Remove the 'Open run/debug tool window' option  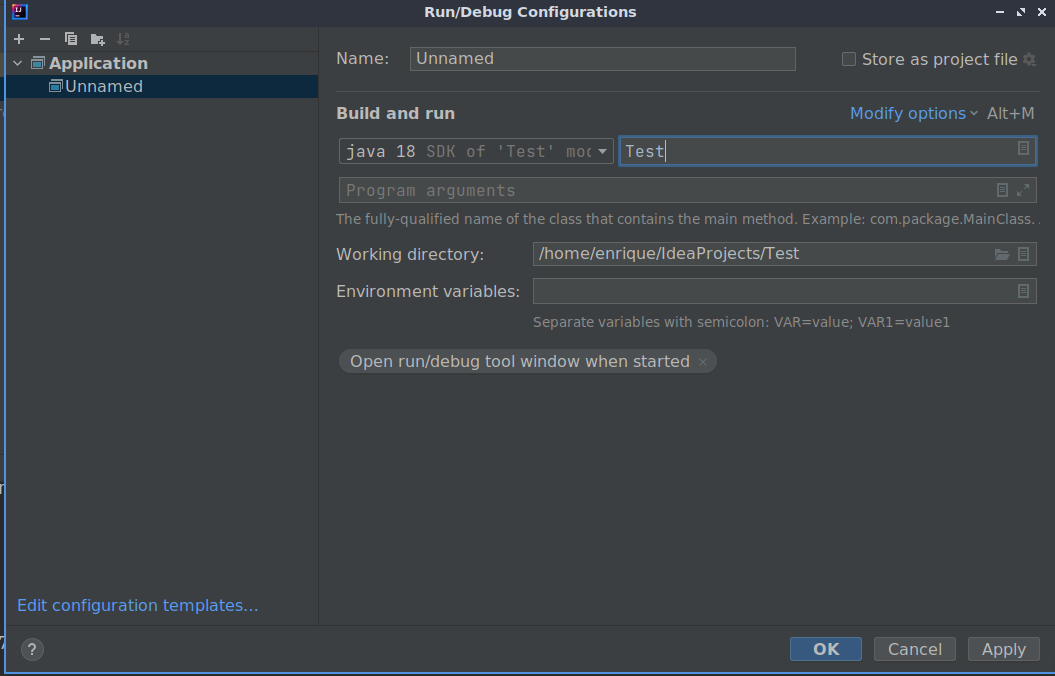702,362
